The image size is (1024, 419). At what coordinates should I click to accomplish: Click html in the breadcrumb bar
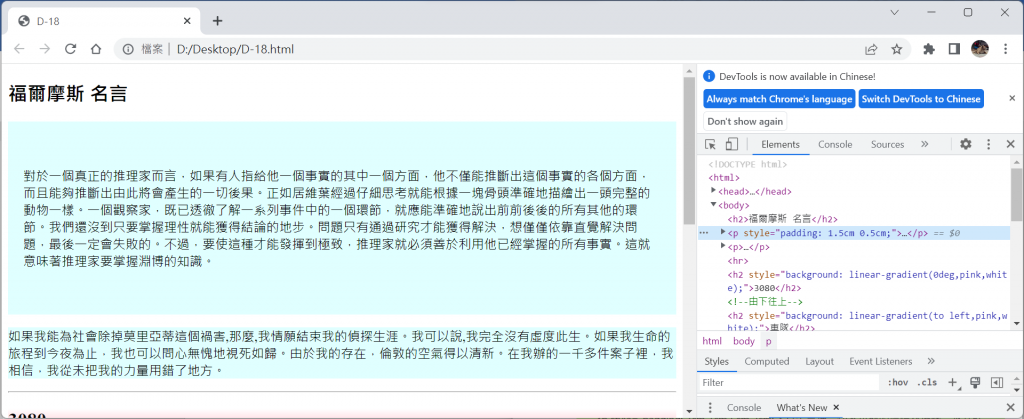click(x=712, y=341)
